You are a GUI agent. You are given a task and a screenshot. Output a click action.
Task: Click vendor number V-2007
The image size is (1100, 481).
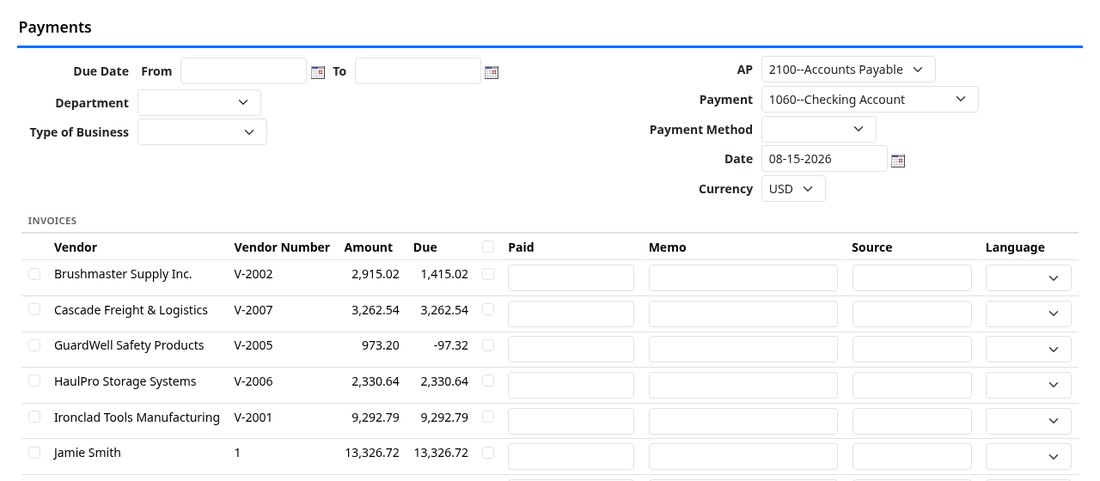[x=253, y=310]
